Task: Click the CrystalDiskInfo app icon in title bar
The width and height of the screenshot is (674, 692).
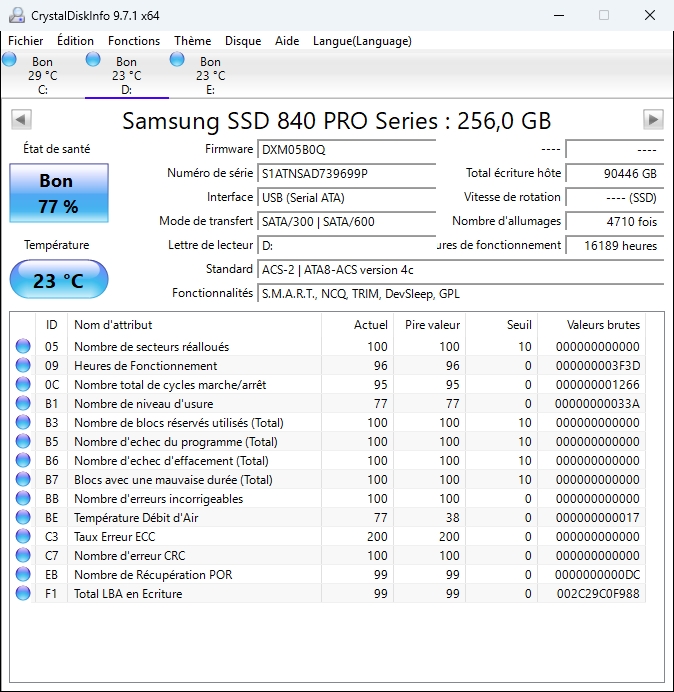Action: pos(15,15)
